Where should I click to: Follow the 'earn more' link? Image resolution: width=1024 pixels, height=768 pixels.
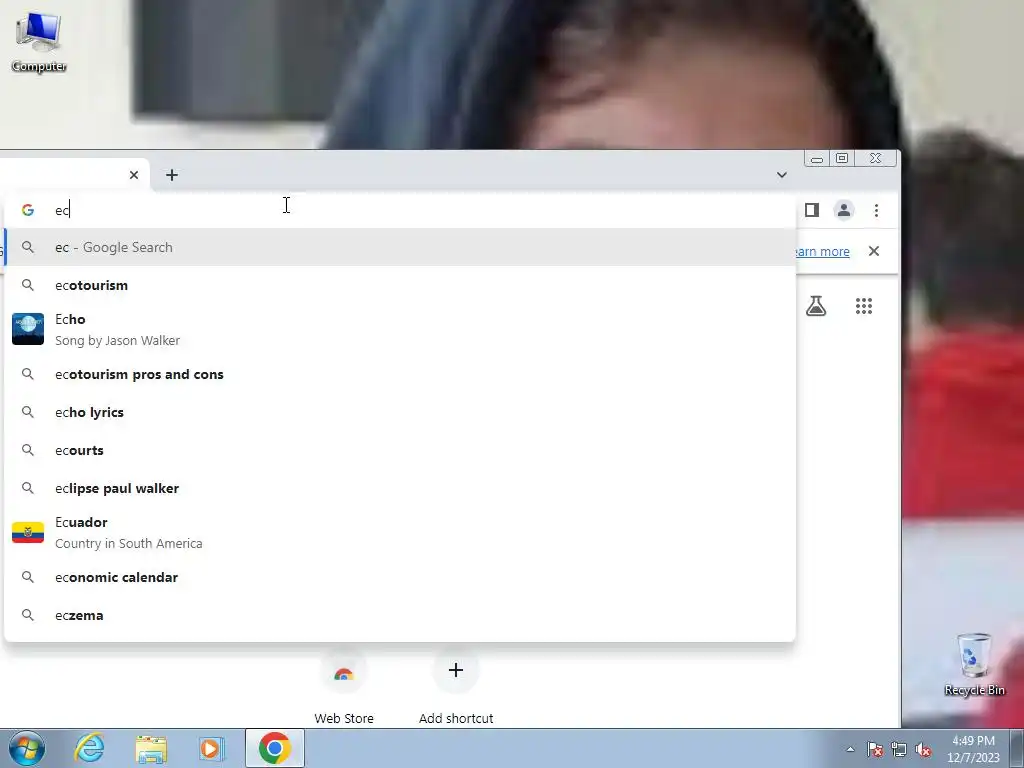click(823, 251)
